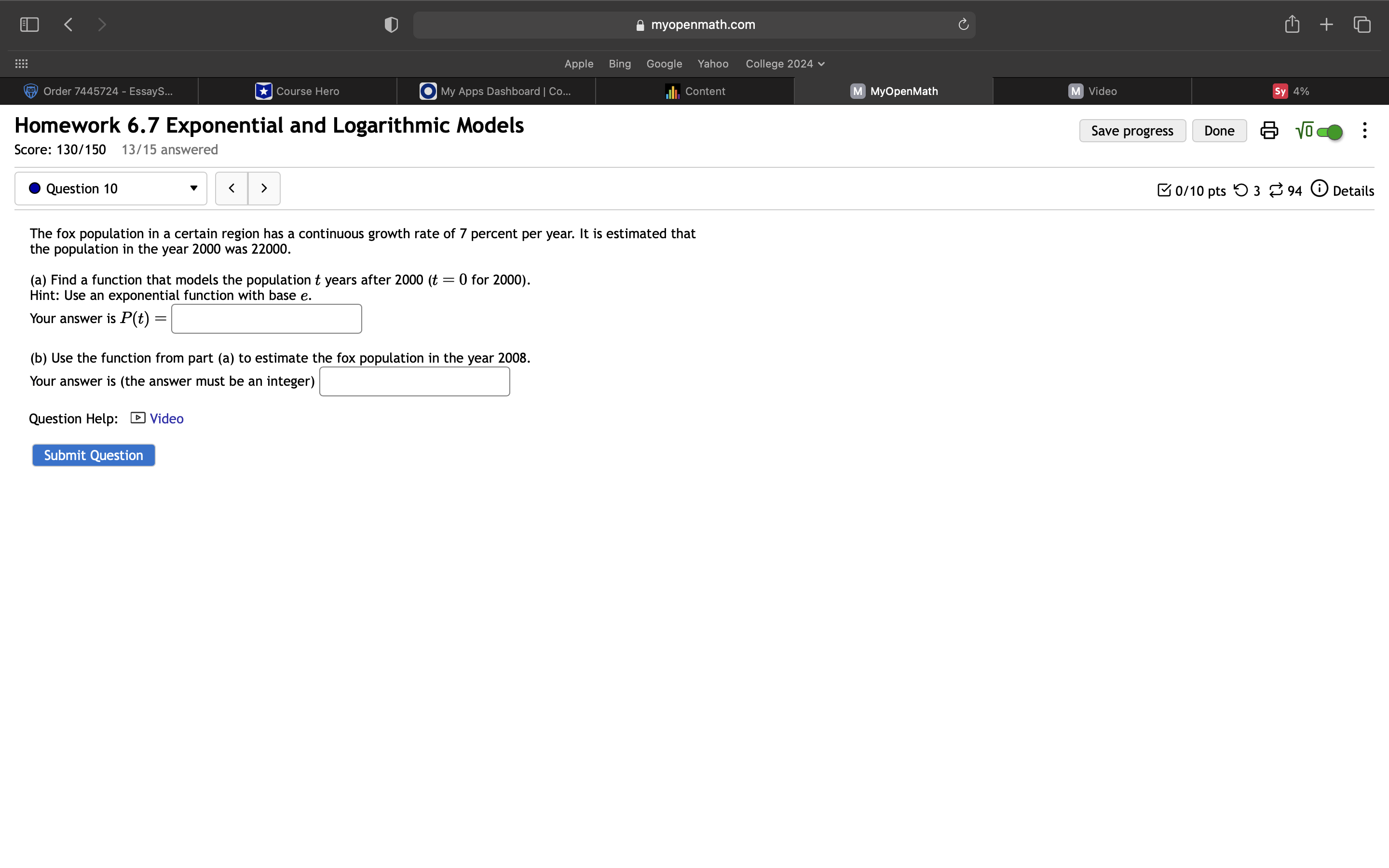Viewport: 1389px width, 868px height.
Task: Expand the College 2024 bookmarks folder
Action: coord(784,64)
